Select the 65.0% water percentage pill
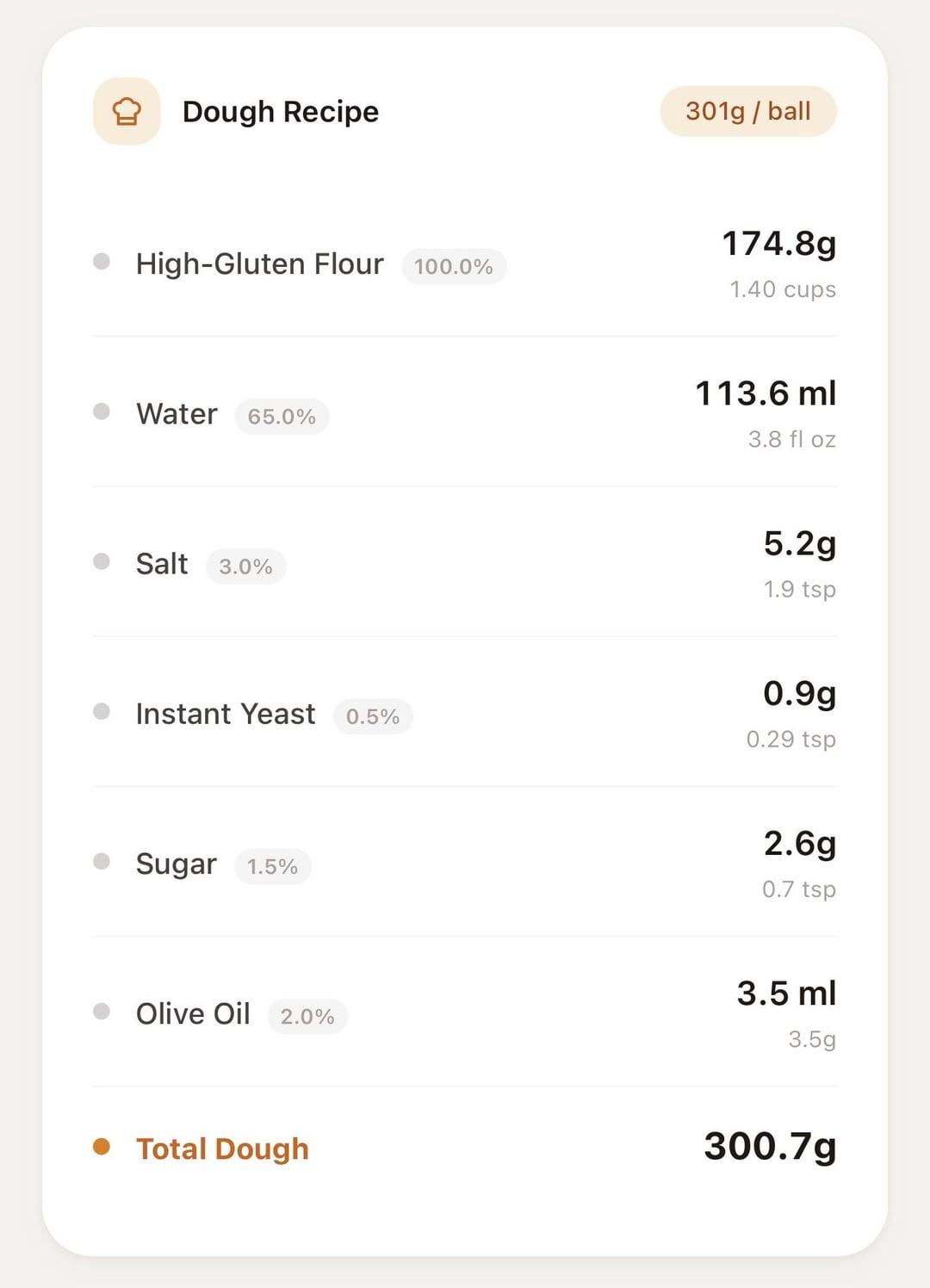 [x=282, y=417]
